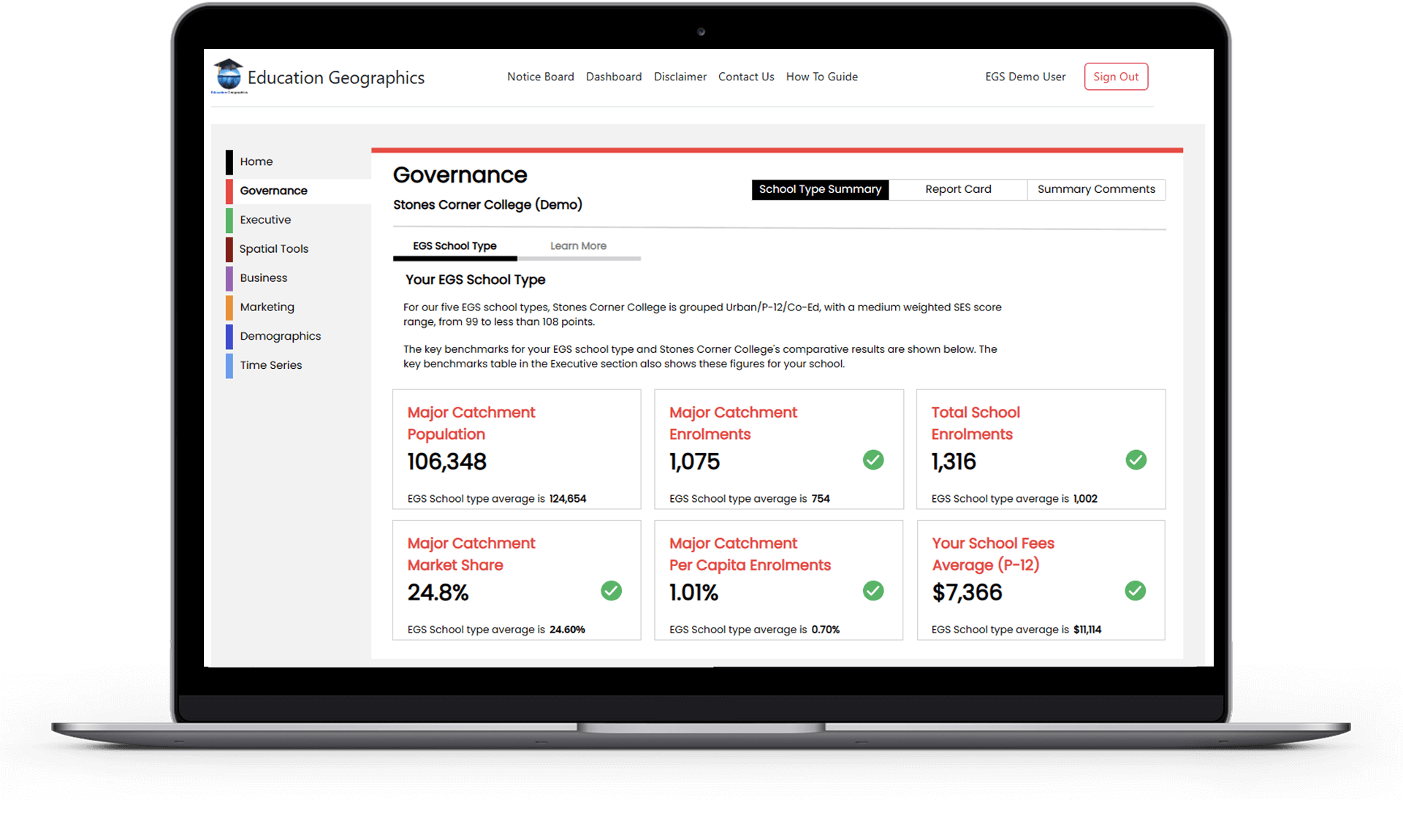Image resolution: width=1403 pixels, height=840 pixels.
Task: Switch to the Report Card tab
Action: (957, 189)
